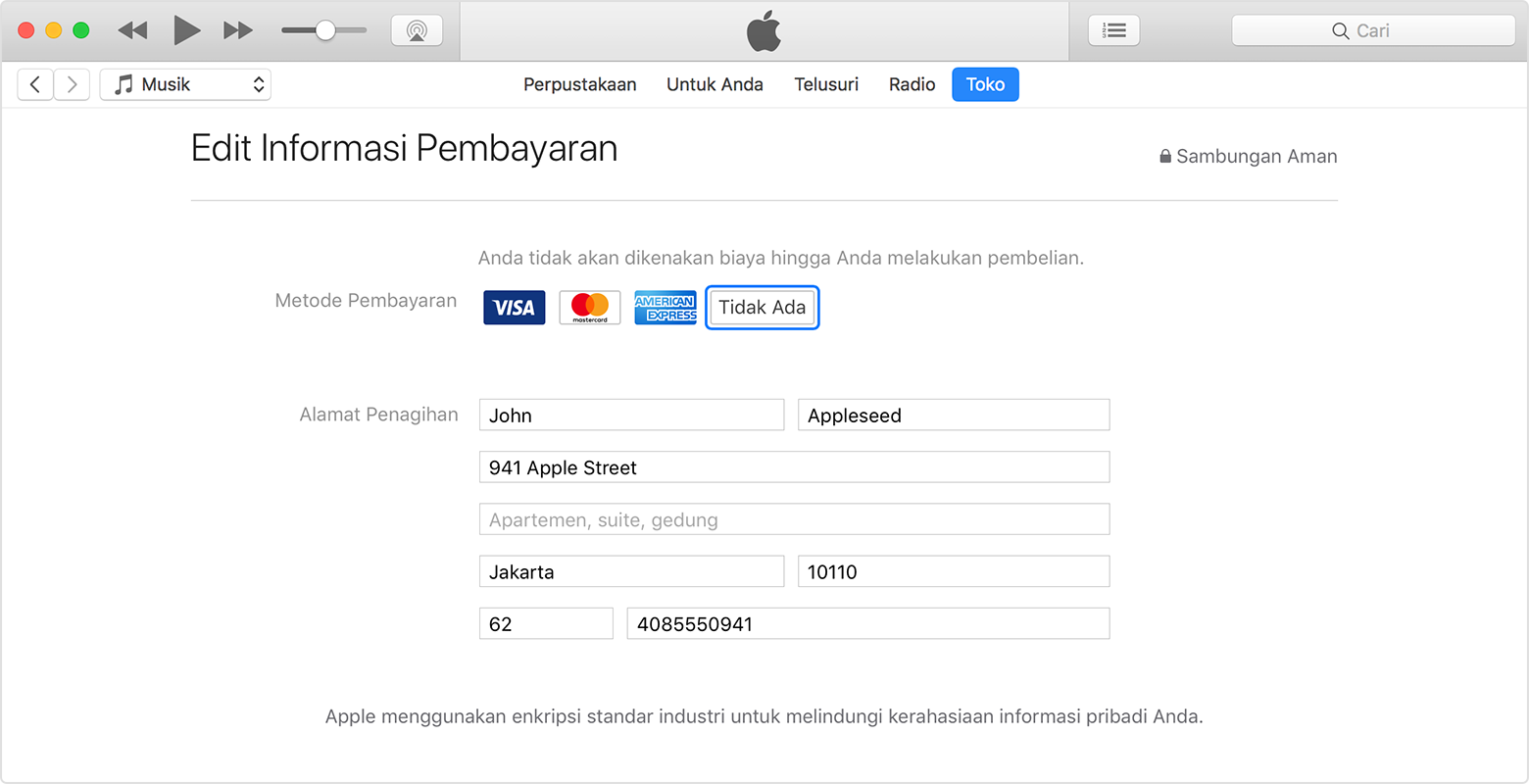Focus the Apartemen, suite, gedung field

coord(794,519)
